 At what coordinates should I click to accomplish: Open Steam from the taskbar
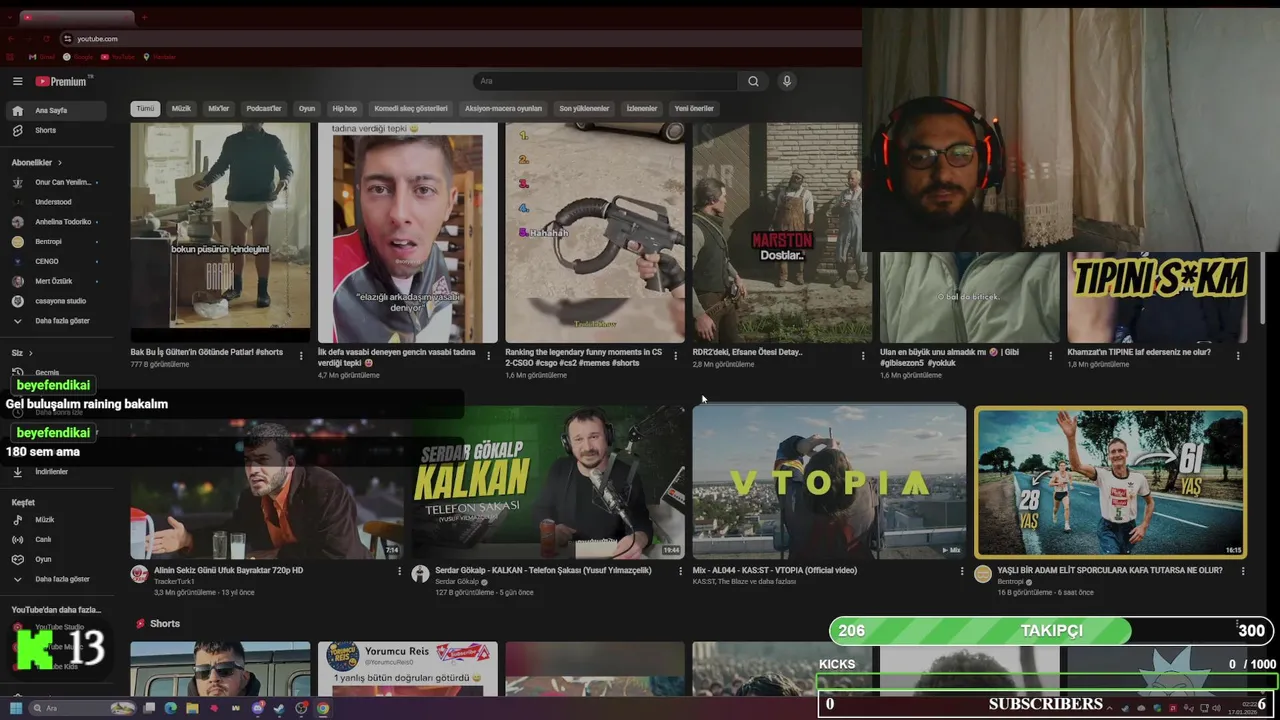[x=279, y=708]
